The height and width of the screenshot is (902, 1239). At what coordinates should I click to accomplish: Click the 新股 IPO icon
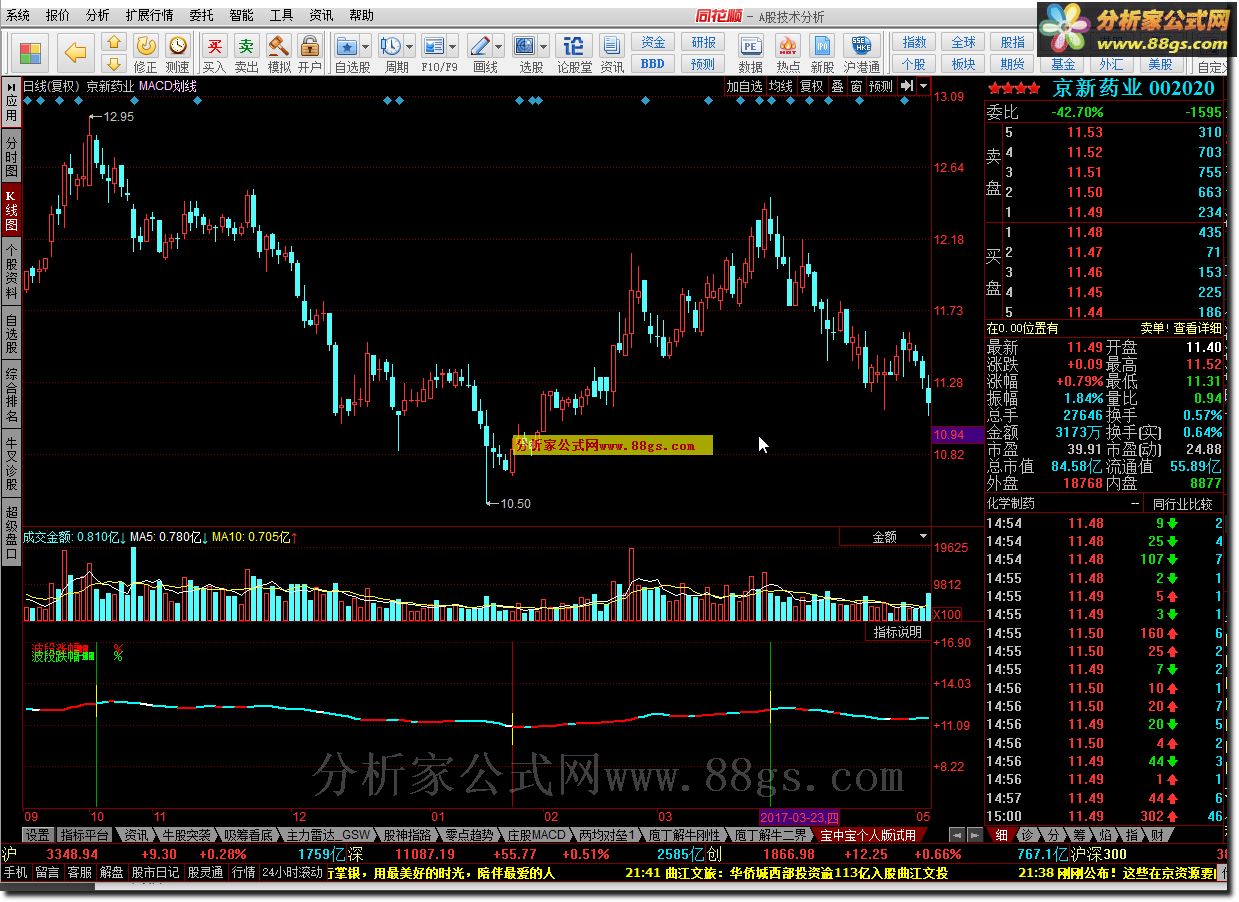822,52
